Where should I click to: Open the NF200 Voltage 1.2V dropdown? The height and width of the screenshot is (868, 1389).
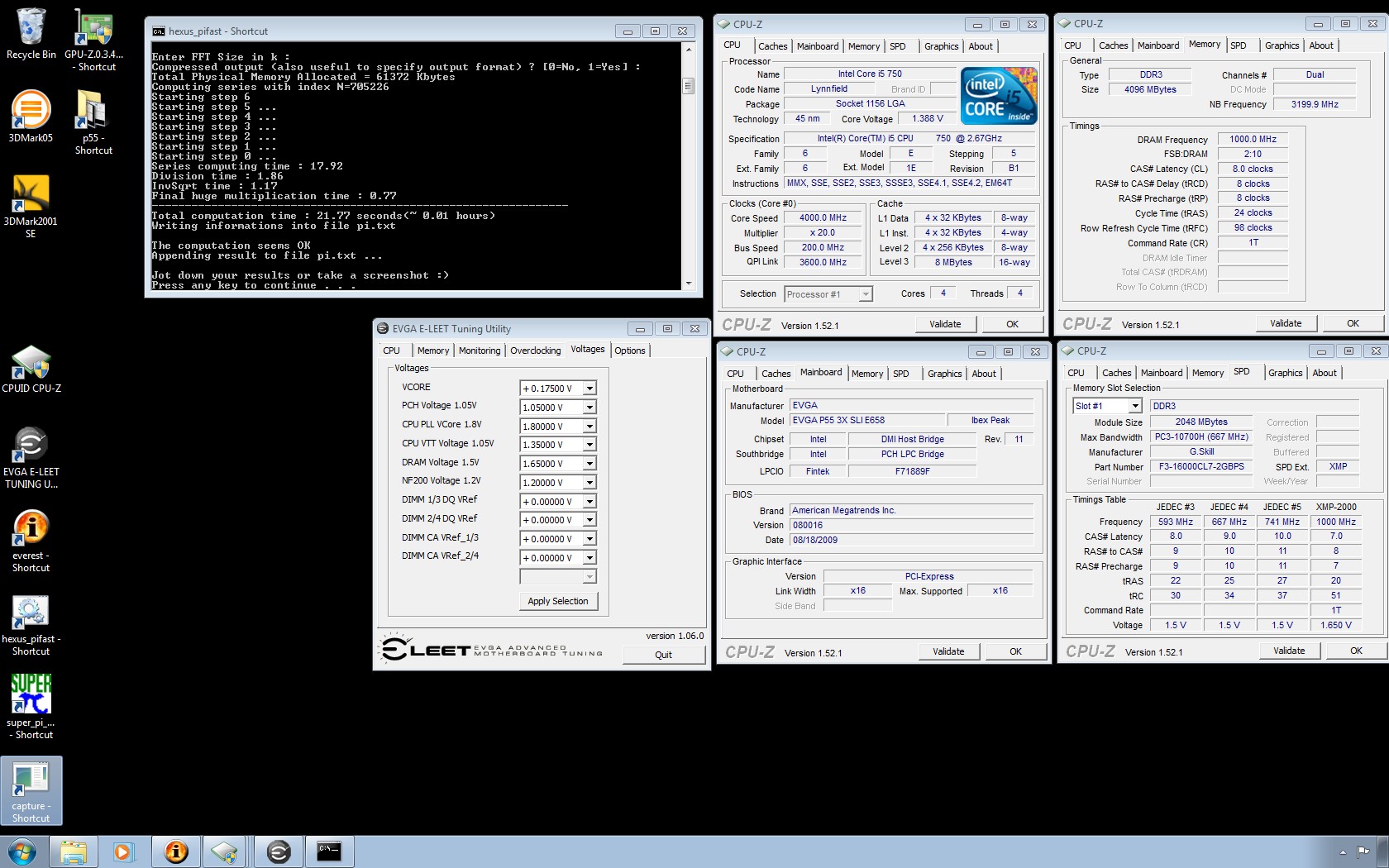(x=589, y=483)
